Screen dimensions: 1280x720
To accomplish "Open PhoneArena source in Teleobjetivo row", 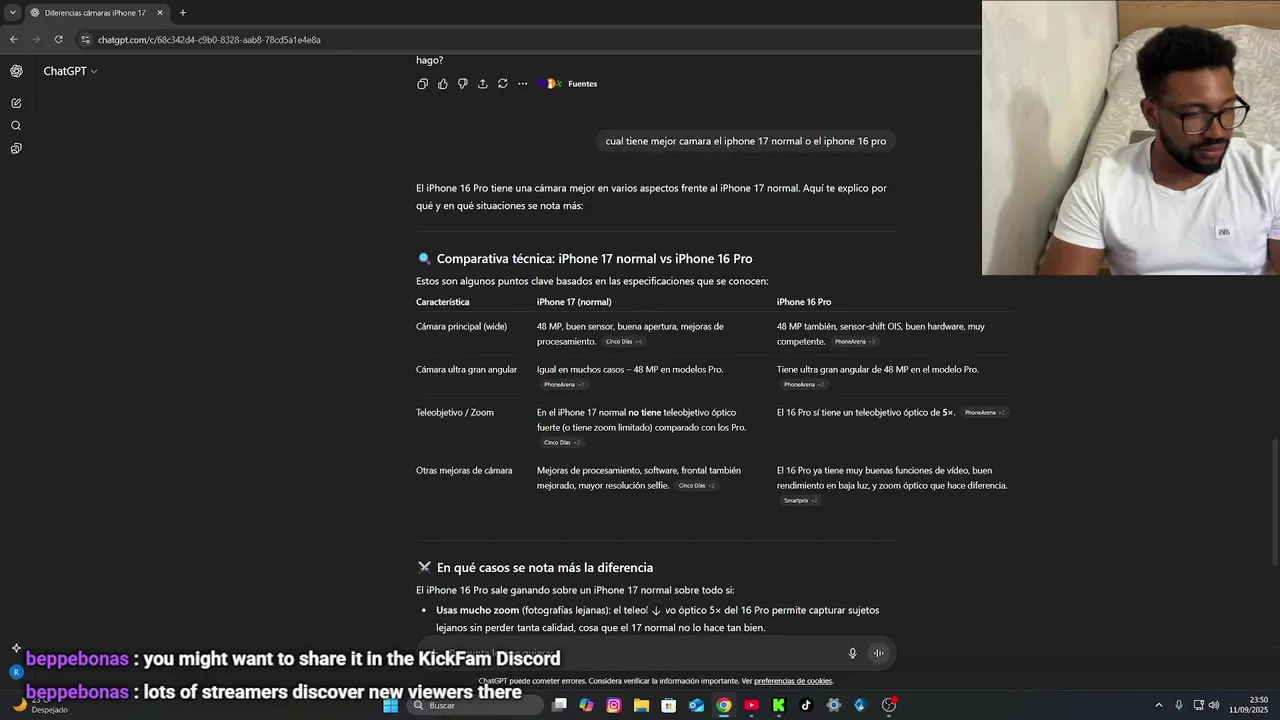I will coord(985,413).
